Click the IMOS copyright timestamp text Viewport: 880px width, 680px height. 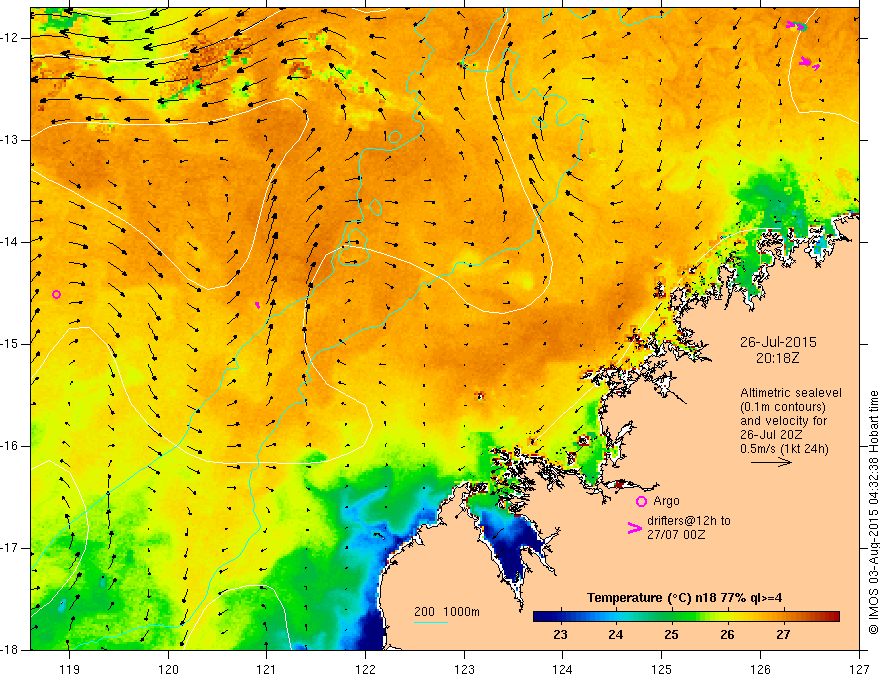[x=873, y=513]
